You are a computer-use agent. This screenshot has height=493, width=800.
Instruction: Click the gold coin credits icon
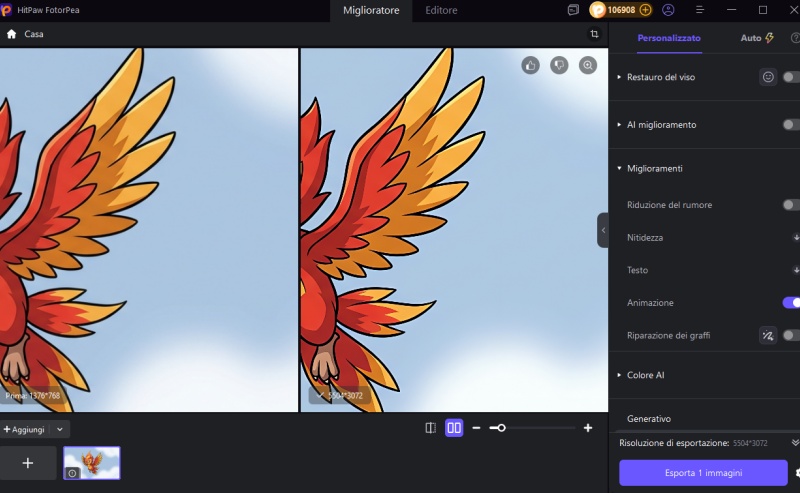[597, 10]
